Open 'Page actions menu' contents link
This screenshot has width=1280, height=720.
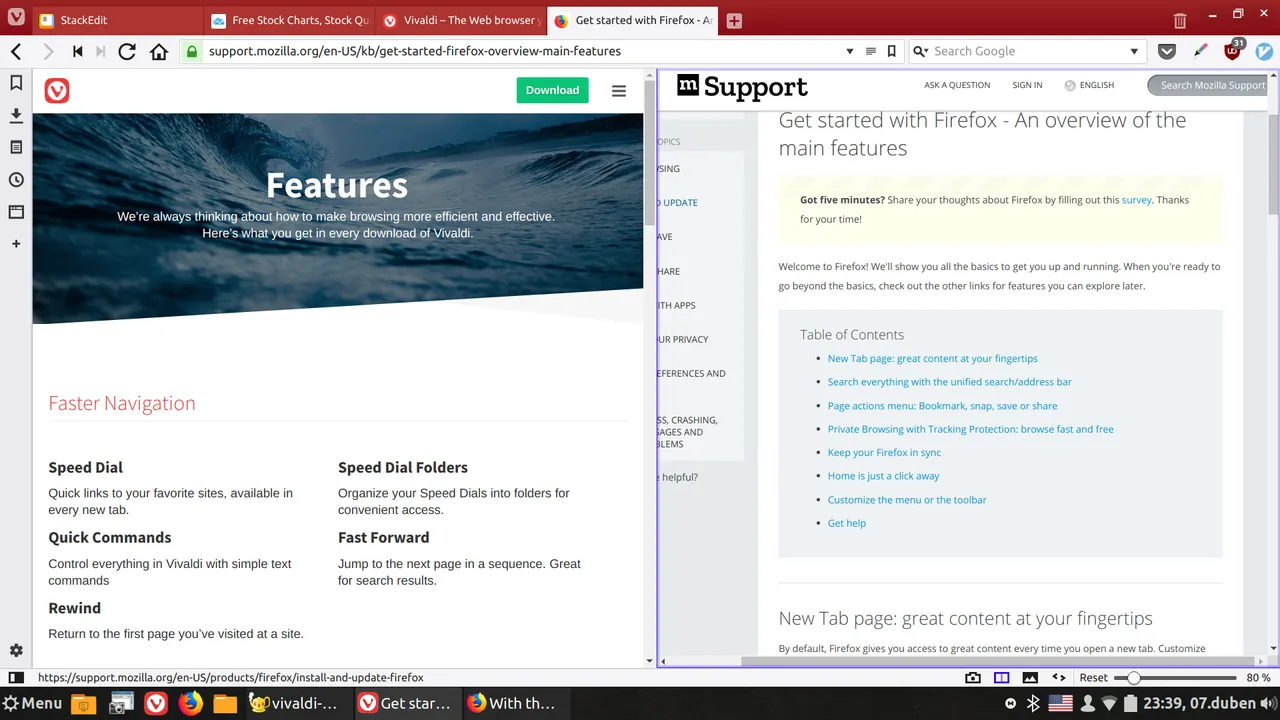[x=942, y=406]
